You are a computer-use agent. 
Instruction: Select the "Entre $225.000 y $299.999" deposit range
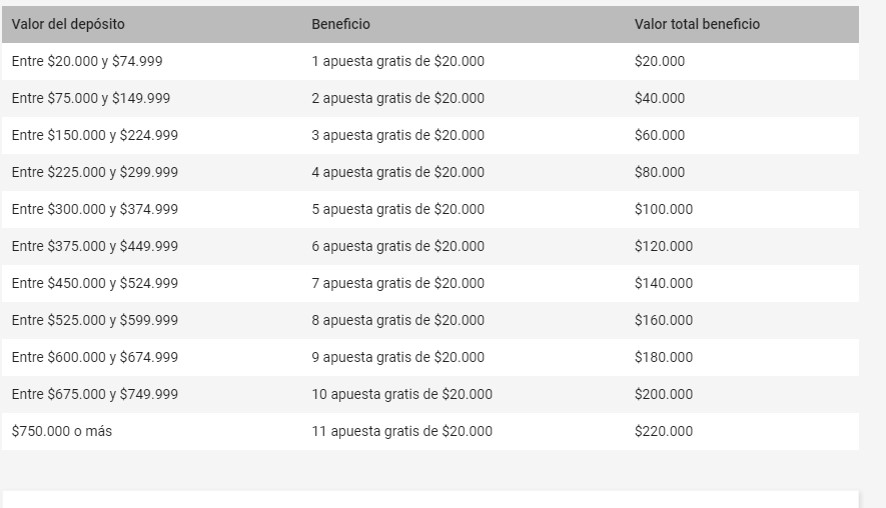[95, 172]
